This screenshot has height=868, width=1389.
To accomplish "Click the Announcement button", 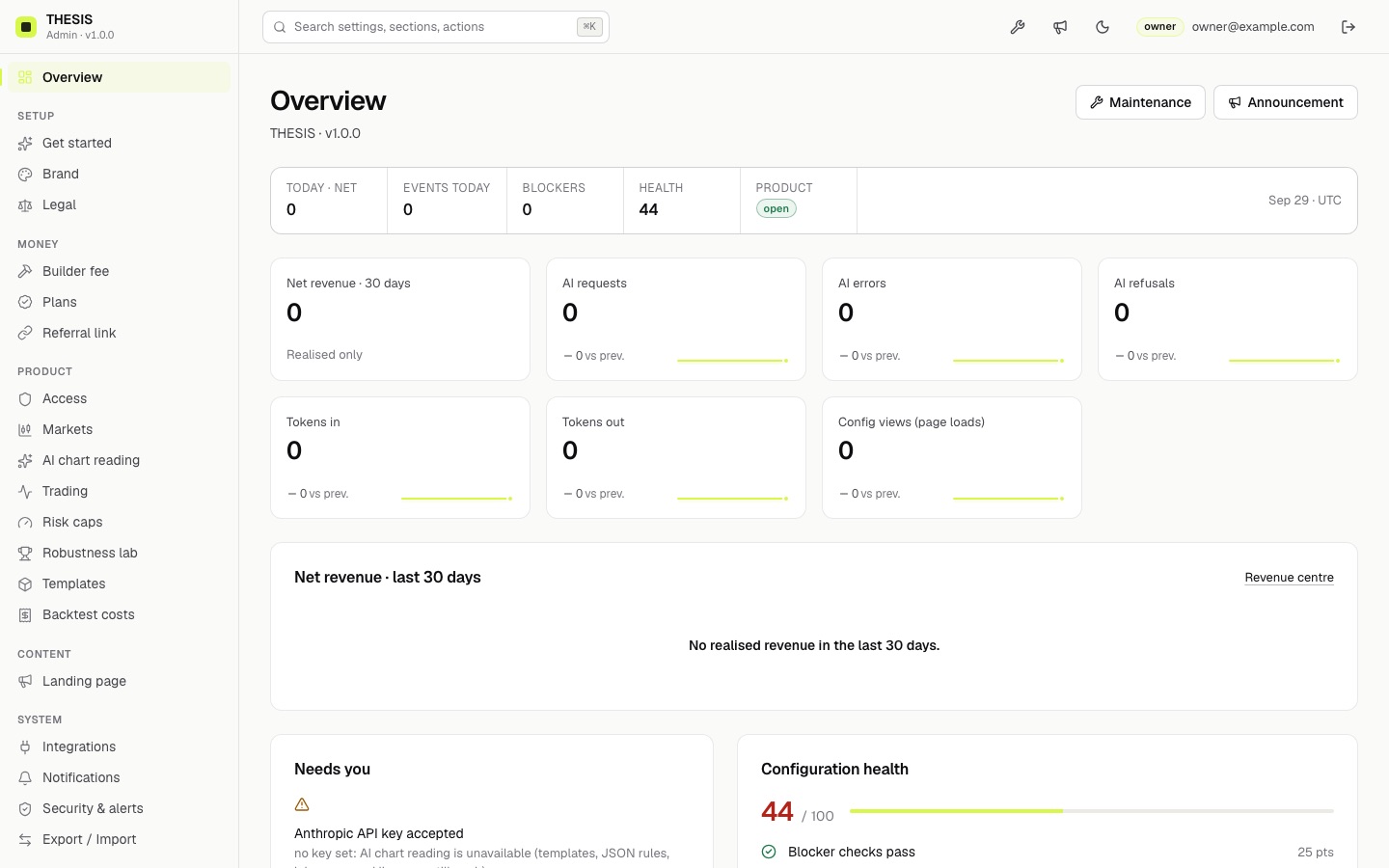I will [1286, 102].
